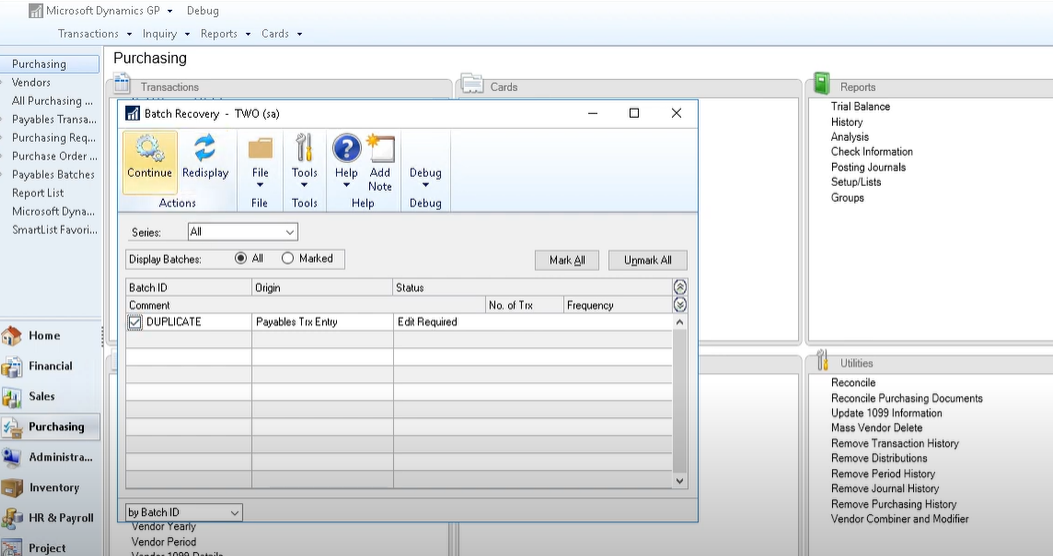The width and height of the screenshot is (1053, 556).
Task: Click the Help question mark icon
Action: click(x=346, y=150)
